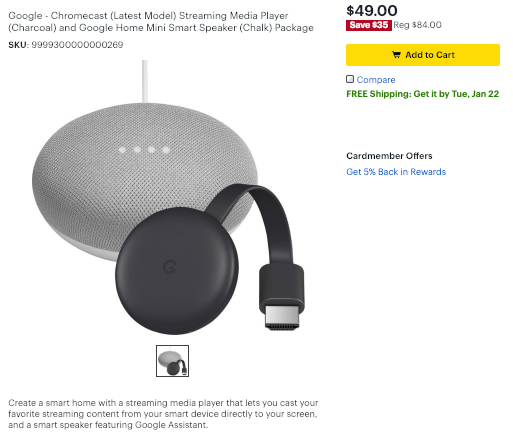Open Get 5% Back in Rewards link

pos(396,172)
